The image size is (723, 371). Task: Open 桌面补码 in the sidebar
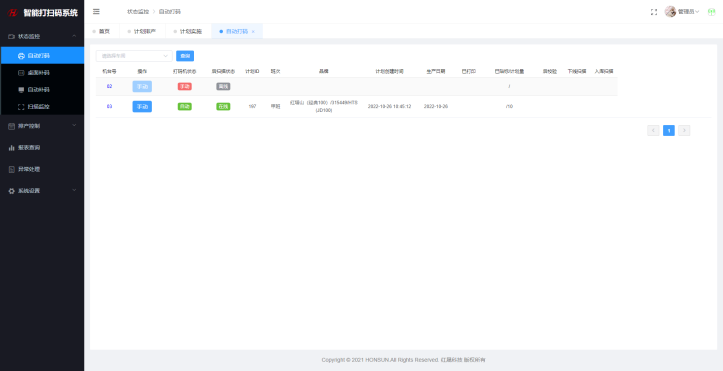point(42,73)
